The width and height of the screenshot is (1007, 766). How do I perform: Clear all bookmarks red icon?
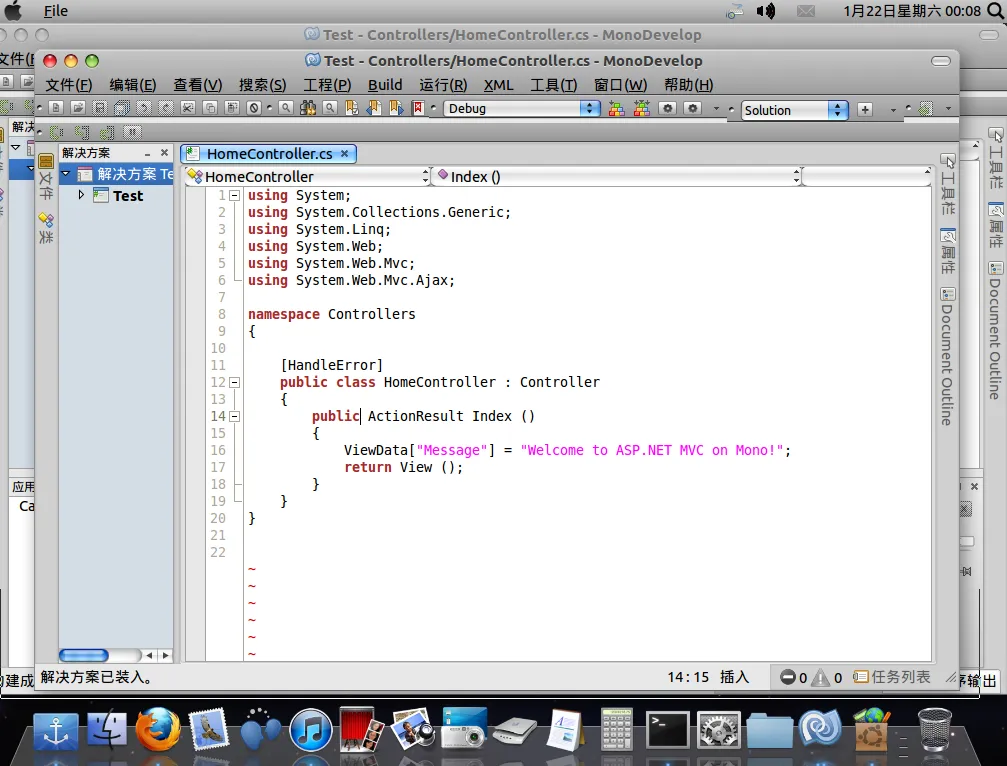click(418, 108)
